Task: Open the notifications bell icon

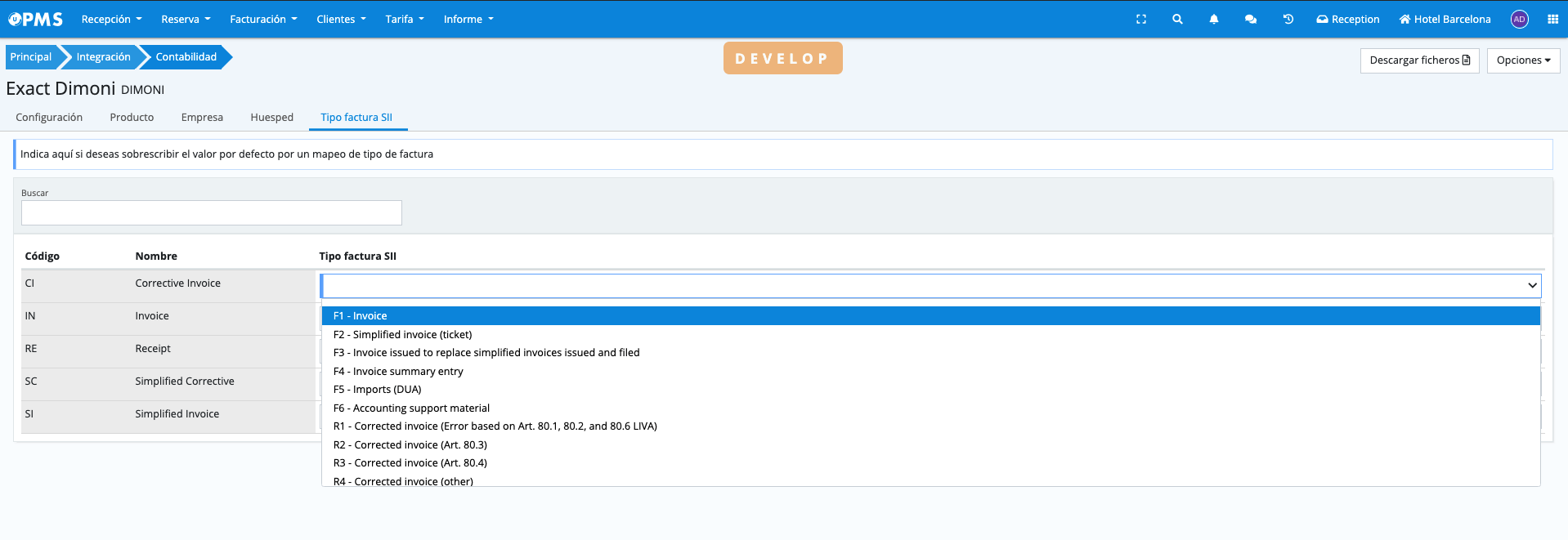Action: (x=1214, y=20)
